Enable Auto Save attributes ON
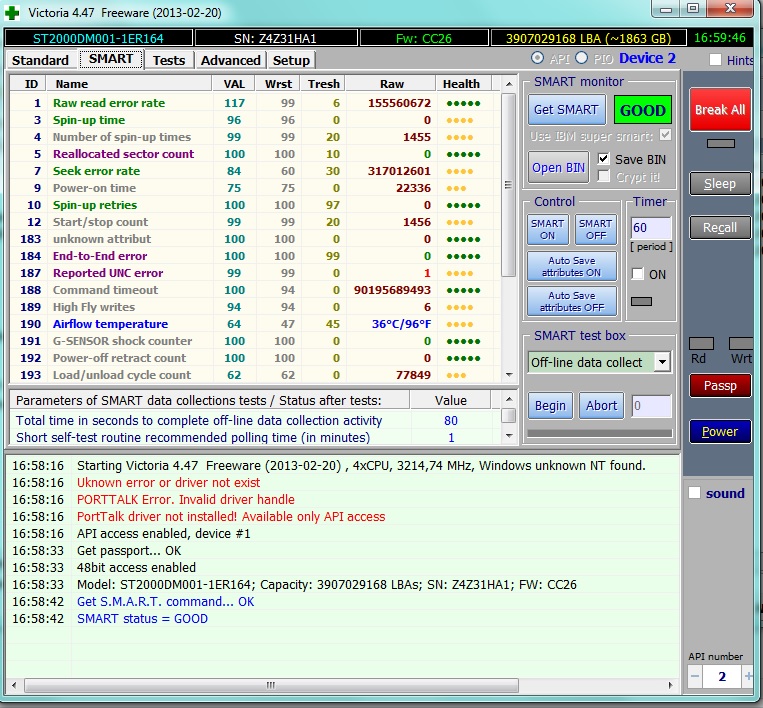Viewport: 763px width, 708px height. coord(572,266)
